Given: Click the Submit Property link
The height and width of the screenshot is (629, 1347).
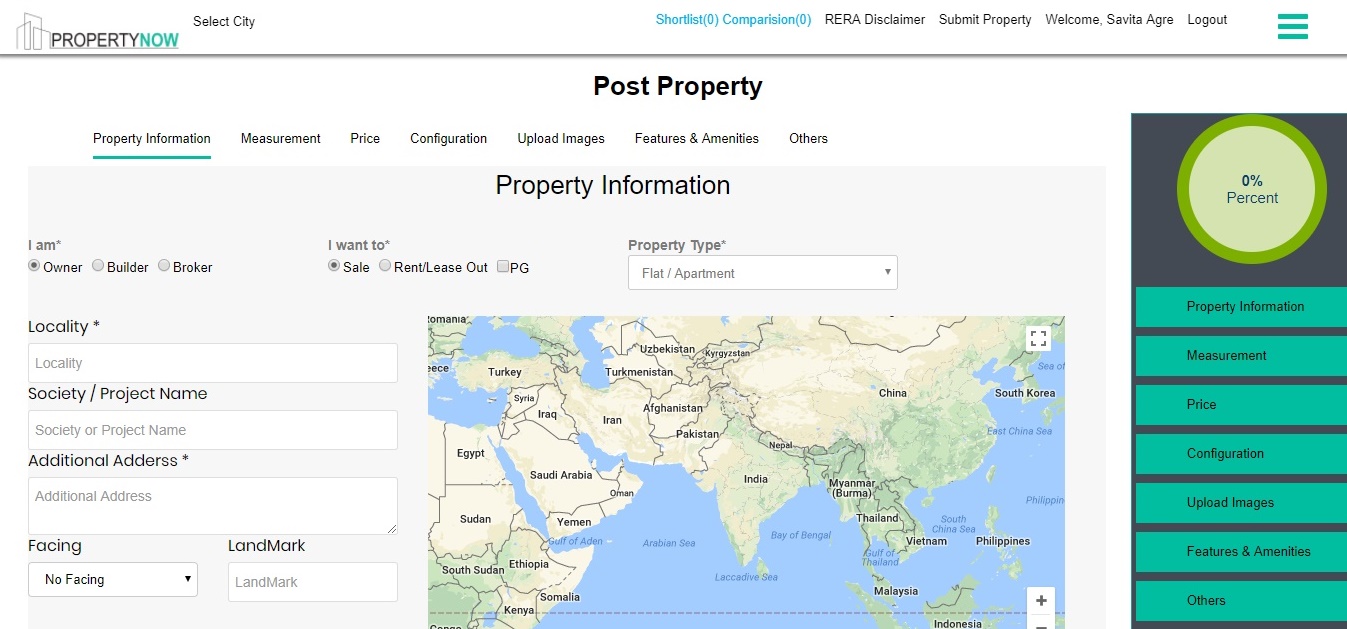Looking at the screenshot, I should [985, 19].
